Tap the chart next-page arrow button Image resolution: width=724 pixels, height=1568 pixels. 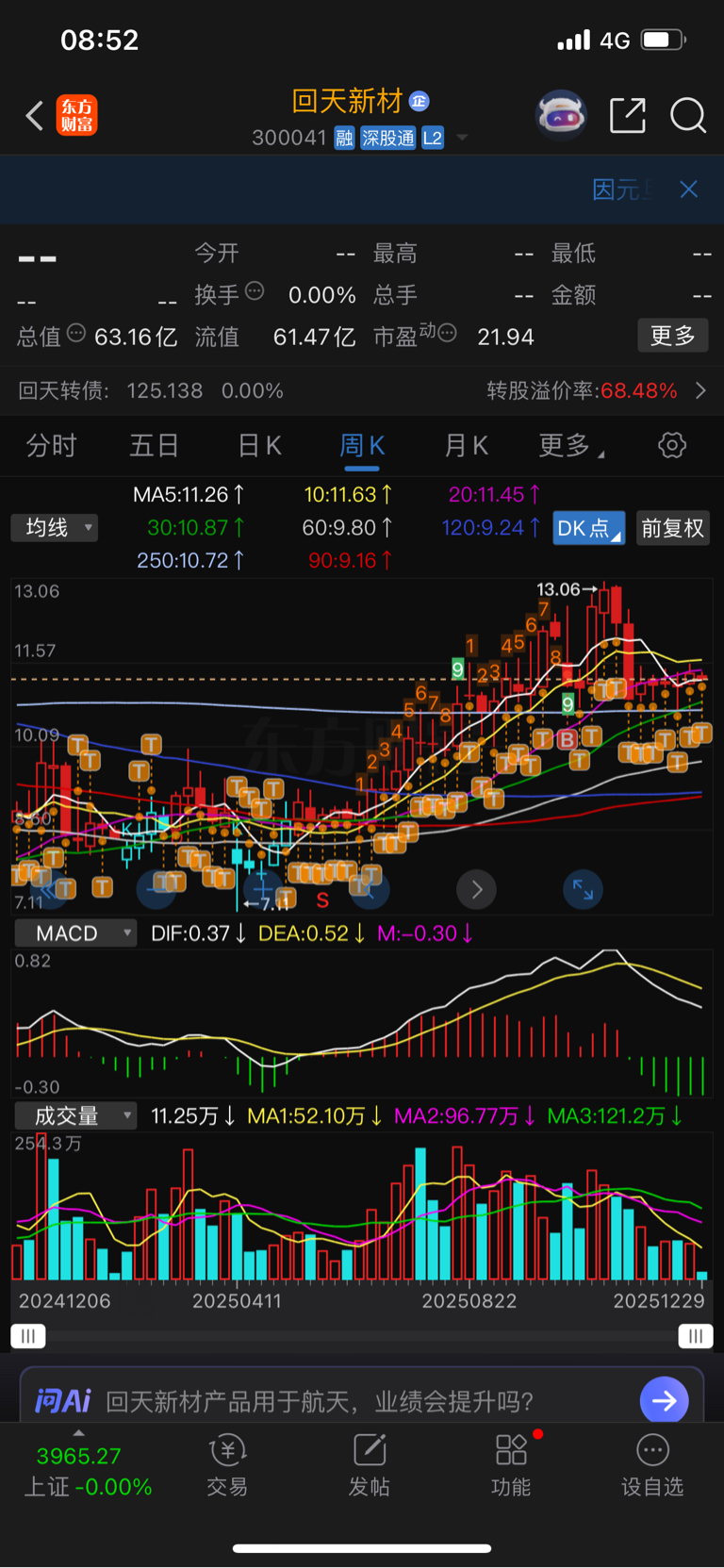tap(477, 889)
